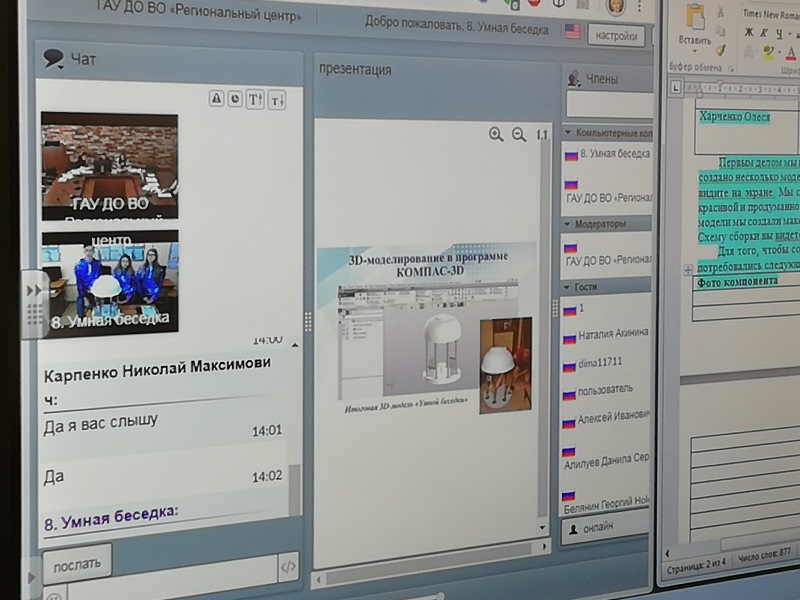Decrease chat text size
Image resolution: width=800 pixels, height=600 pixels.
pyautogui.click(x=277, y=99)
